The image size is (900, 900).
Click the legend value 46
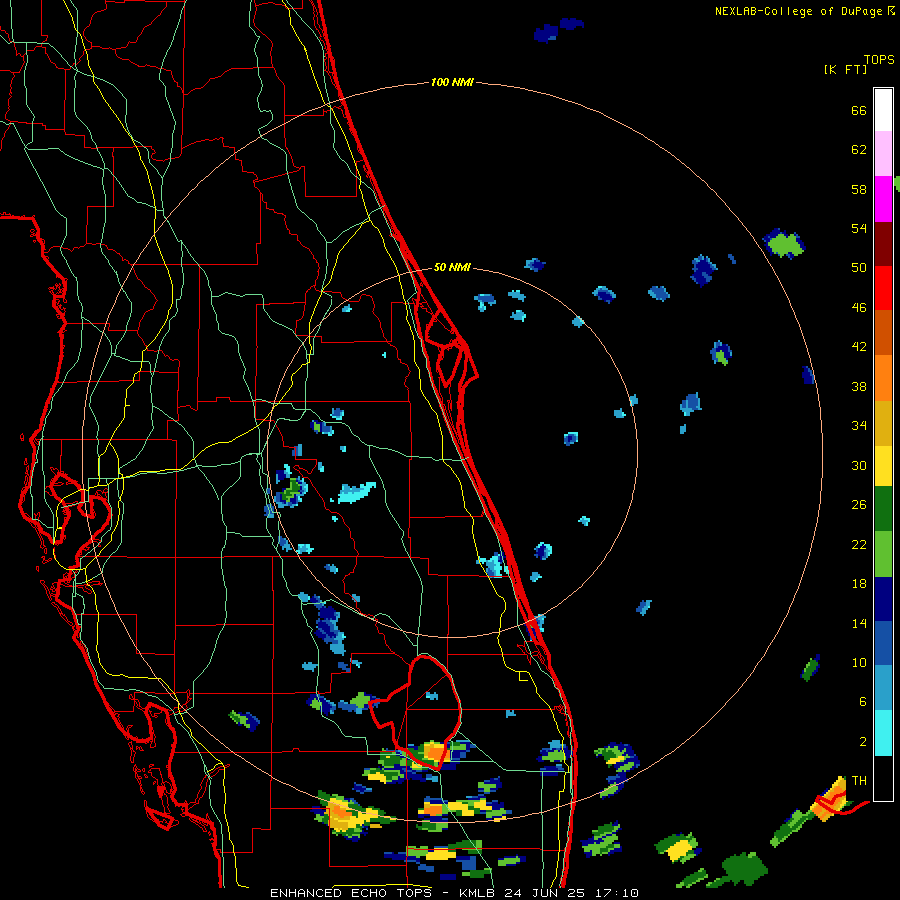859,308
